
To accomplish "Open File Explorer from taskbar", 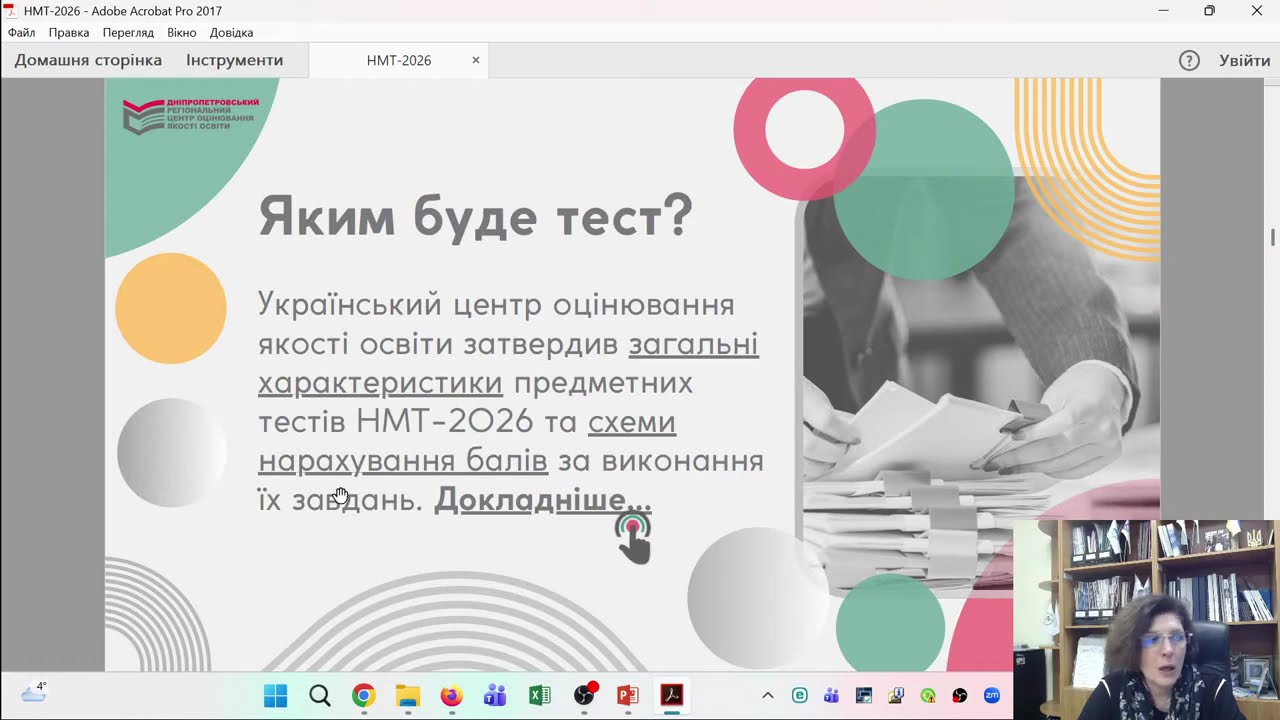I will (407, 695).
